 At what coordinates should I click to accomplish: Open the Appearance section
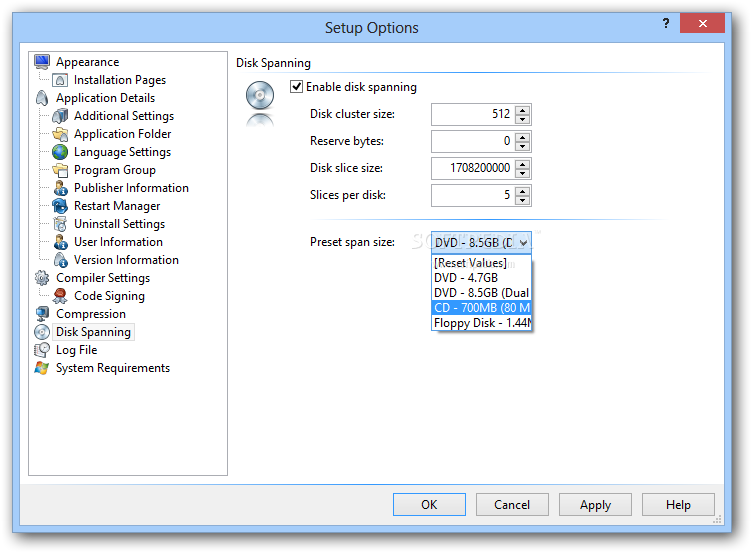point(87,62)
